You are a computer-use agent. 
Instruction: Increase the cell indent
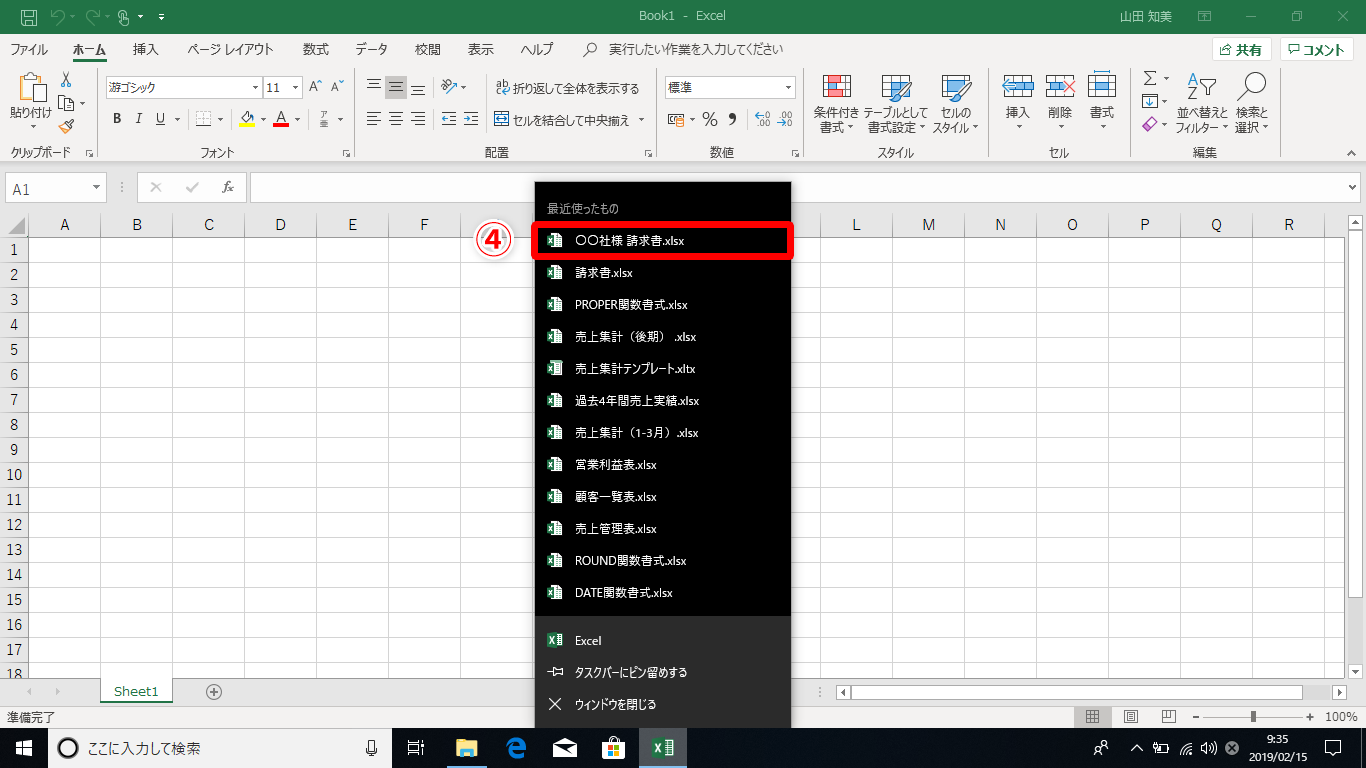pyautogui.click(x=471, y=119)
